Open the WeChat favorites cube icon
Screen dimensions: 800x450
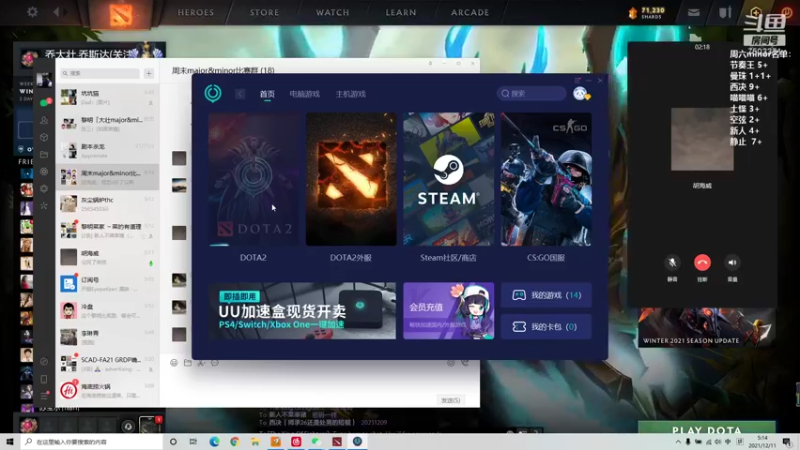(x=44, y=137)
